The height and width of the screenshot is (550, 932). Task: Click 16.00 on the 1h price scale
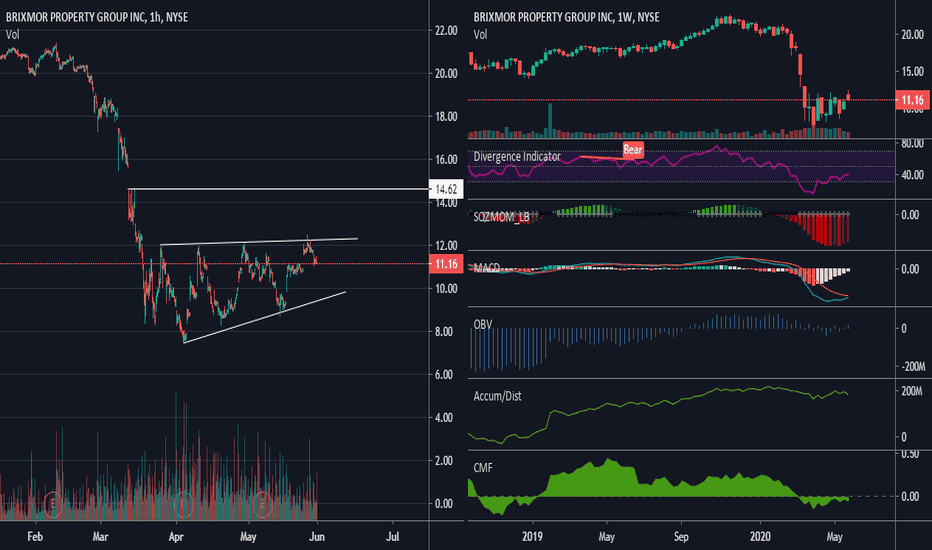point(446,159)
